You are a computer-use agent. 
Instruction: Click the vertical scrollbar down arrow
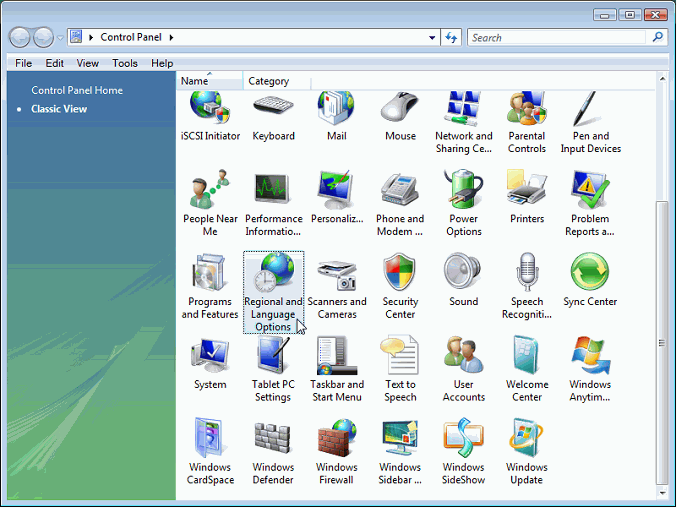click(662, 493)
